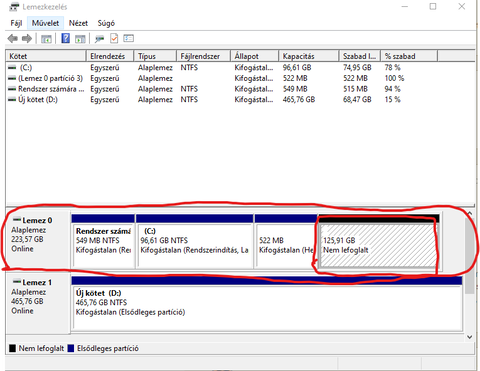Open the Súgó menu
This screenshot has height=371, width=480.
106,23
